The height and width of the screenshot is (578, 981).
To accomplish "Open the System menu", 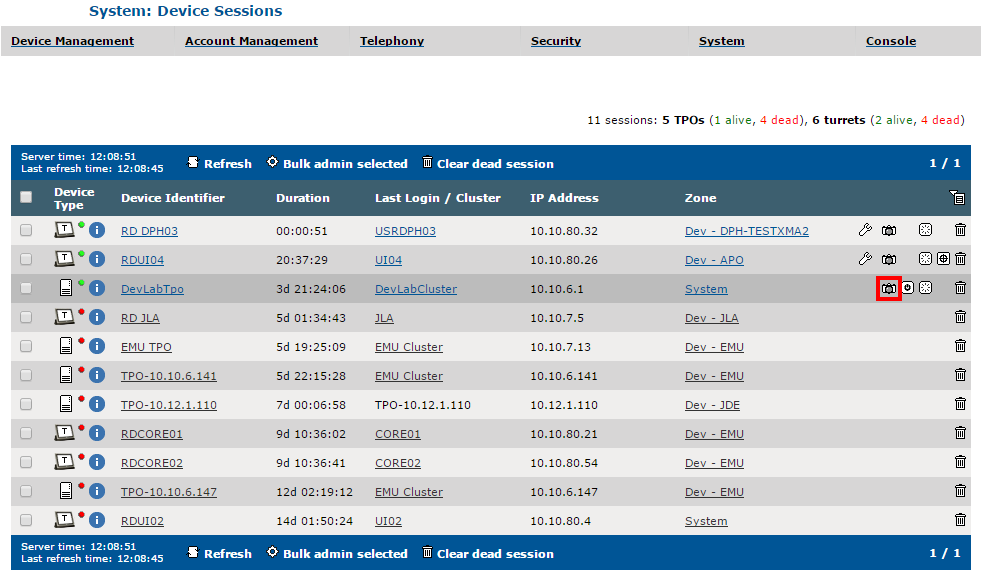I will click(721, 41).
